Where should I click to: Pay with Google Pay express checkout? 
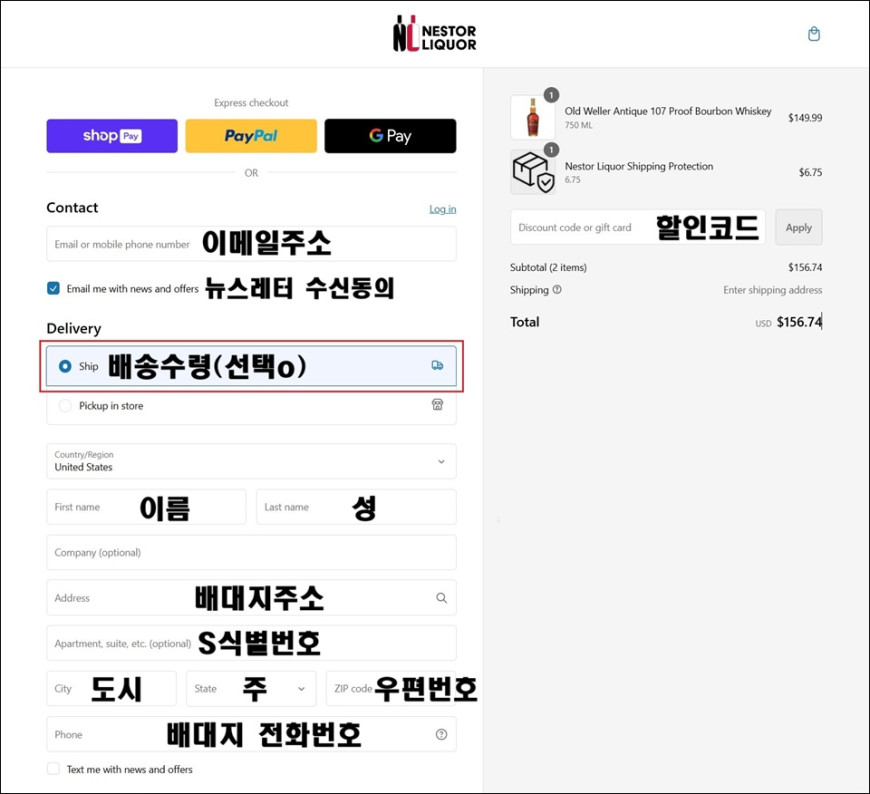coord(390,135)
